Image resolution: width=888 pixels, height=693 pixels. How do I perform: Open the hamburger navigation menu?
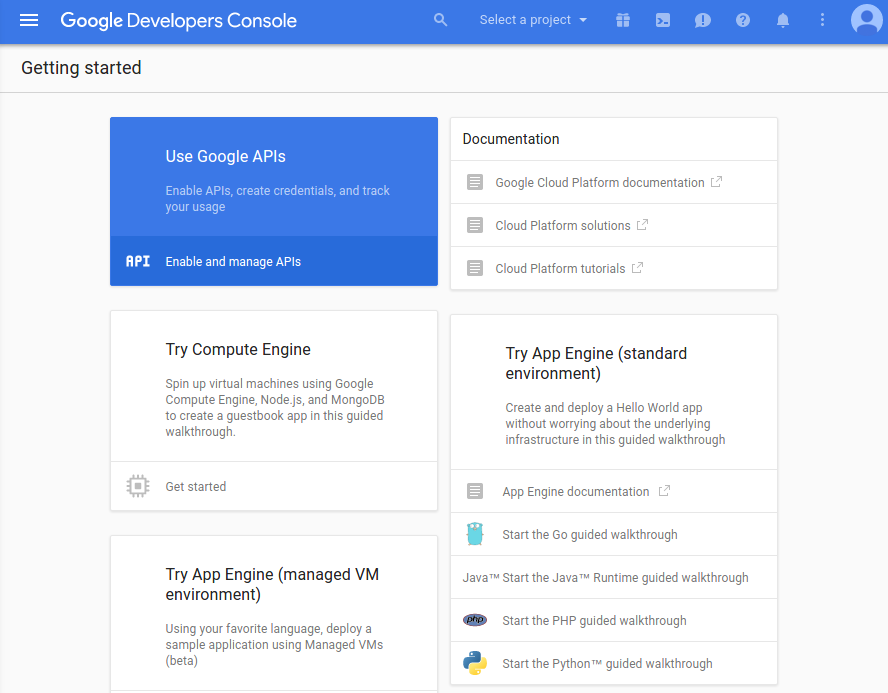click(29, 20)
